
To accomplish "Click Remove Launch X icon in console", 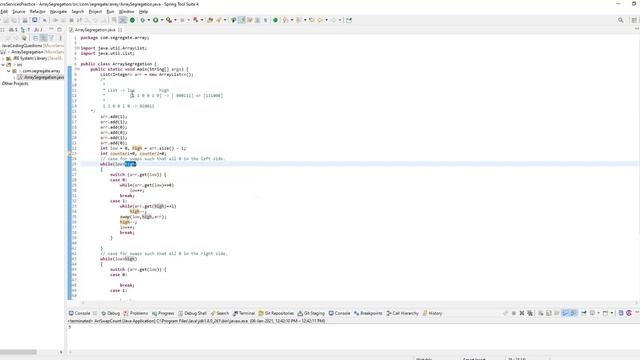I will 522,313.
